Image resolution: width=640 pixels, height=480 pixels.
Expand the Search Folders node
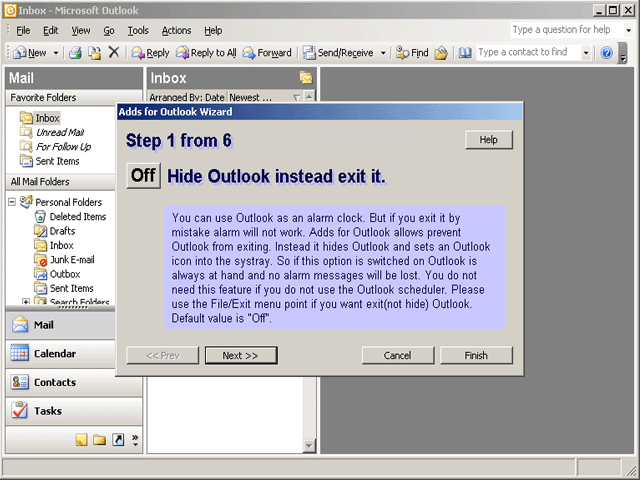(26, 302)
